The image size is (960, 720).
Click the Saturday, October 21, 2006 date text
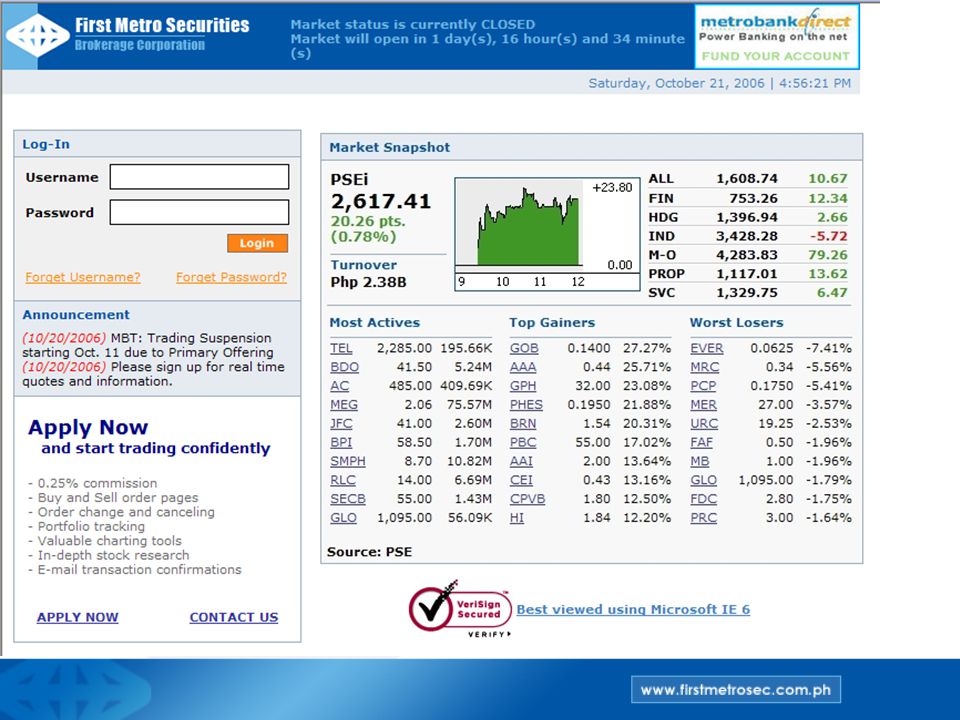tap(677, 83)
